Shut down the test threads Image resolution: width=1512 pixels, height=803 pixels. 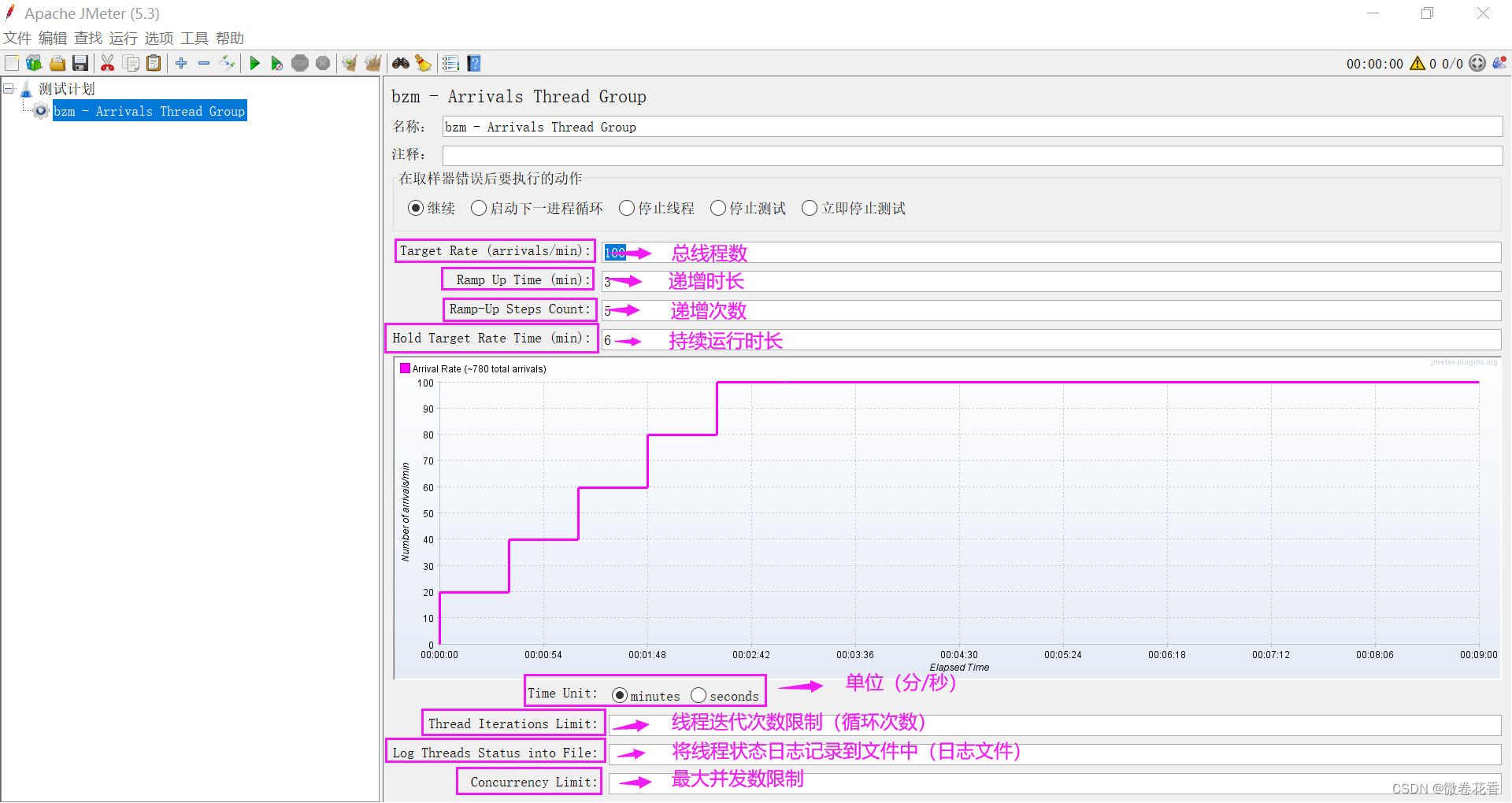323,63
